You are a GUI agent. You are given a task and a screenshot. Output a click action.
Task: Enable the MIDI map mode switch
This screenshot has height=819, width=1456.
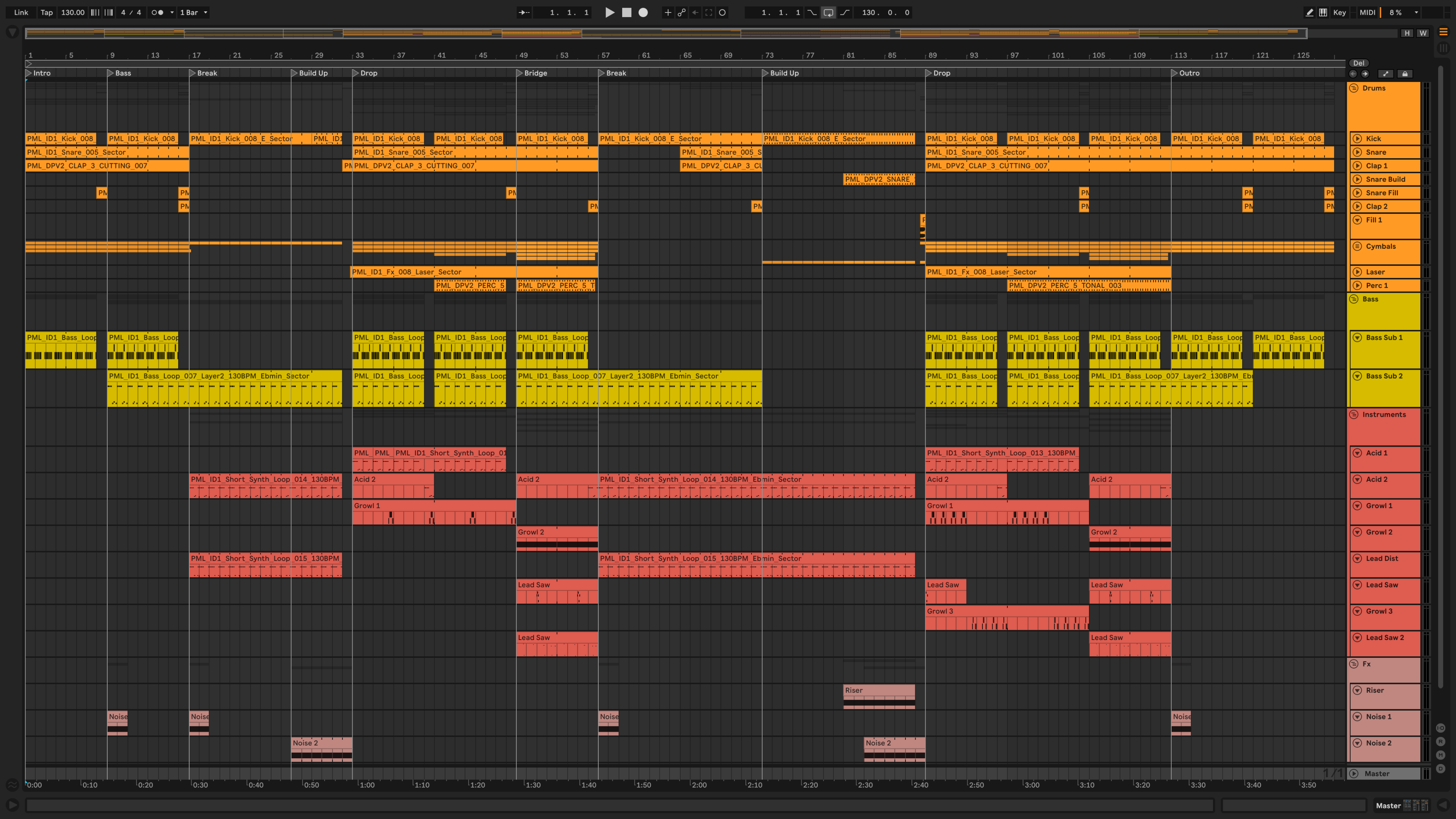point(1367,13)
